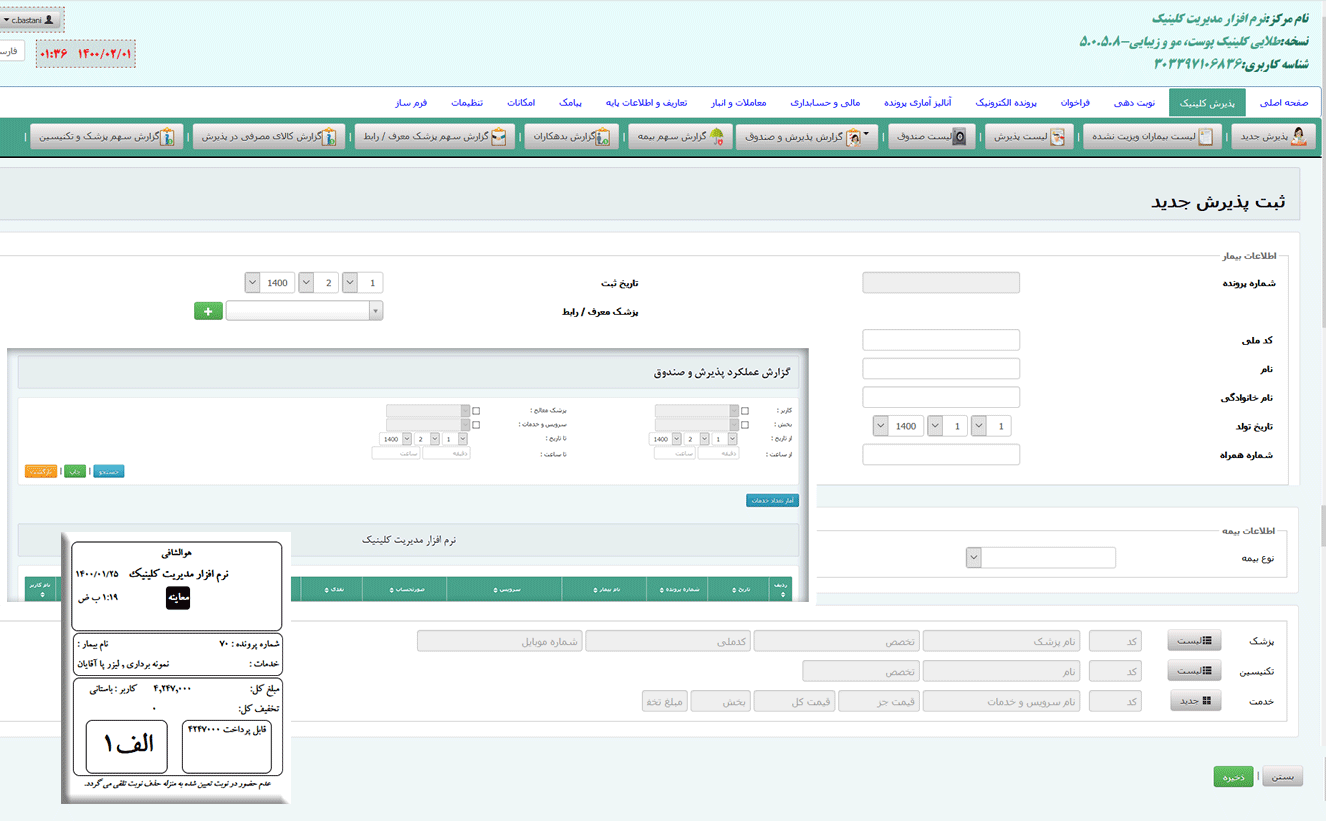The width and height of the screenshot is (1326, 821).
Task: Open the آنالیز آماری پرونده tab
Action: click(x=917, y=102)
